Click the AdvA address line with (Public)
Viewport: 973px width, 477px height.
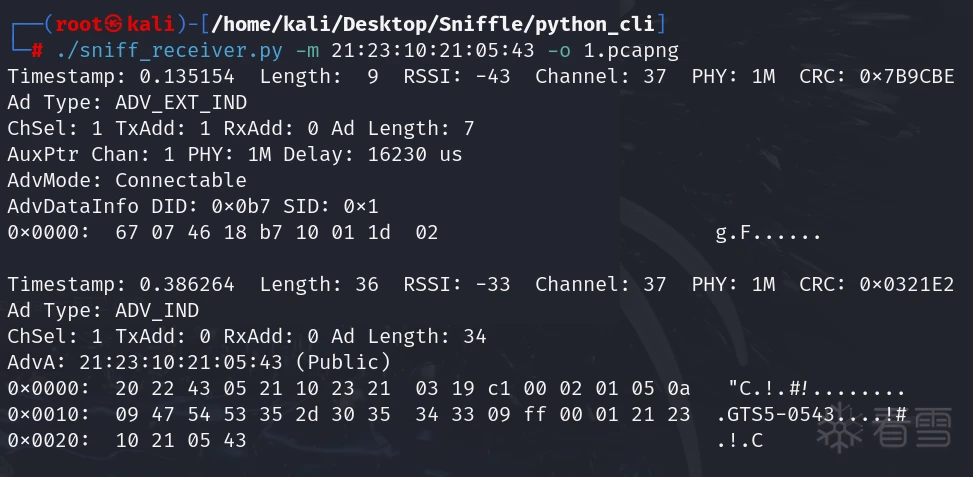tap(199, 362)
